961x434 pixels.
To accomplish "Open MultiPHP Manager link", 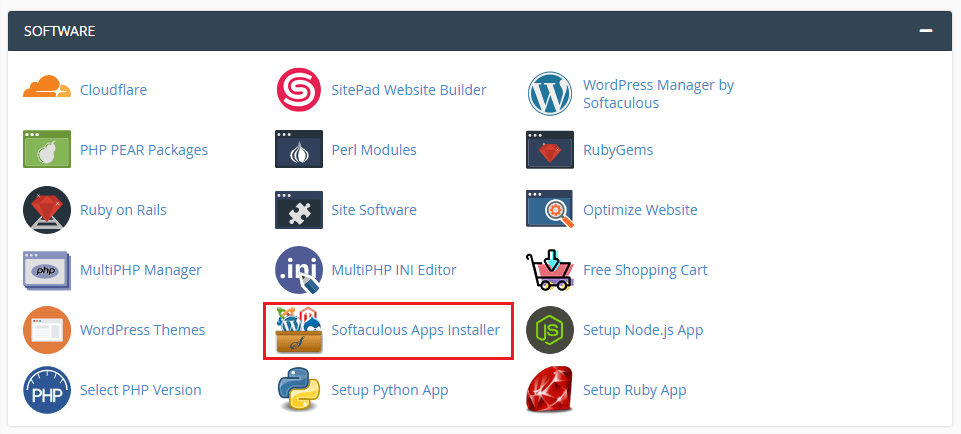I will pyautogui.click(x=141, y=270).
